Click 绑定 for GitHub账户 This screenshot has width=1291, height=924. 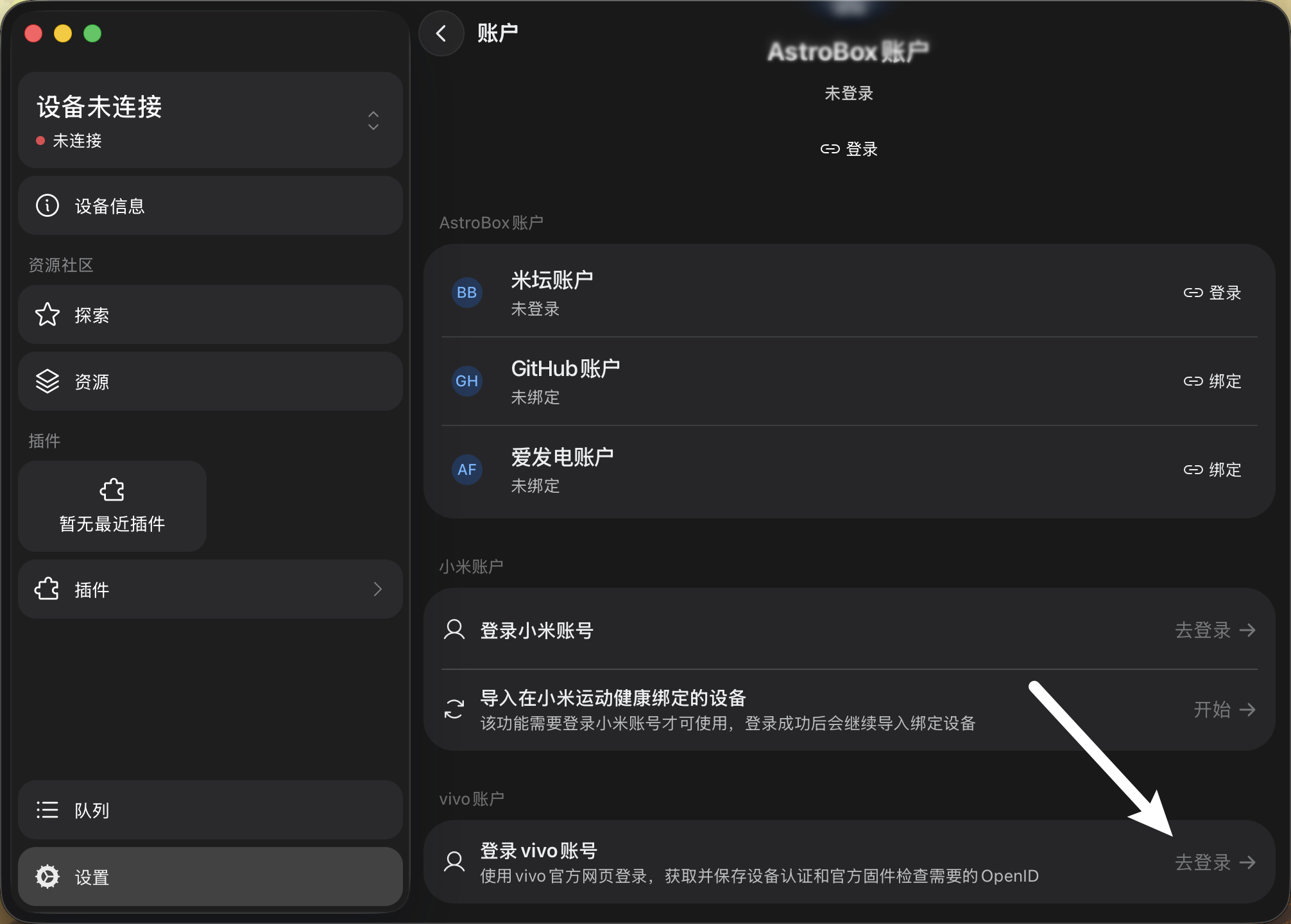click(x=1212, y=381)
